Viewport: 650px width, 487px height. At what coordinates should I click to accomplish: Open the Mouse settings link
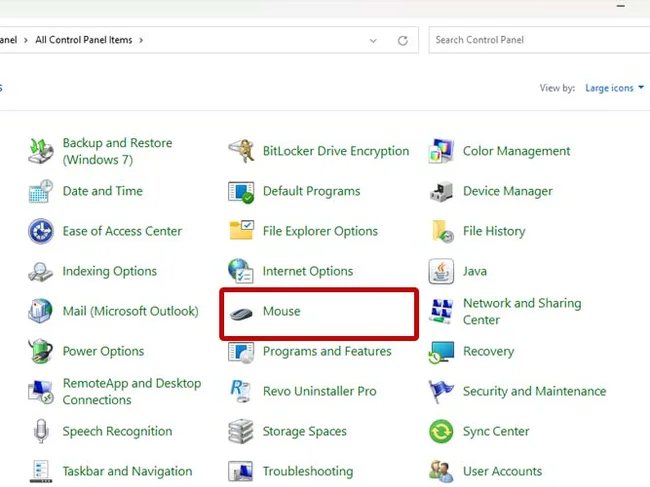(281, 311)
